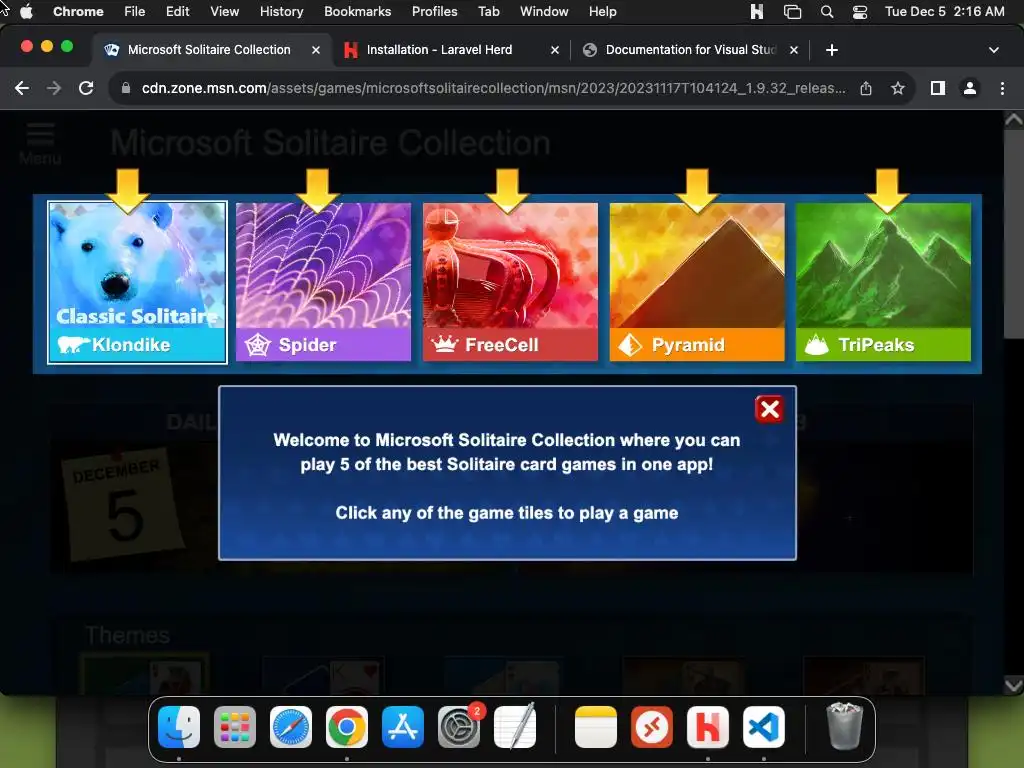Viewport: 1024px width, 768px height.
Task: Open the Apple menu
Action: [26, 11]
